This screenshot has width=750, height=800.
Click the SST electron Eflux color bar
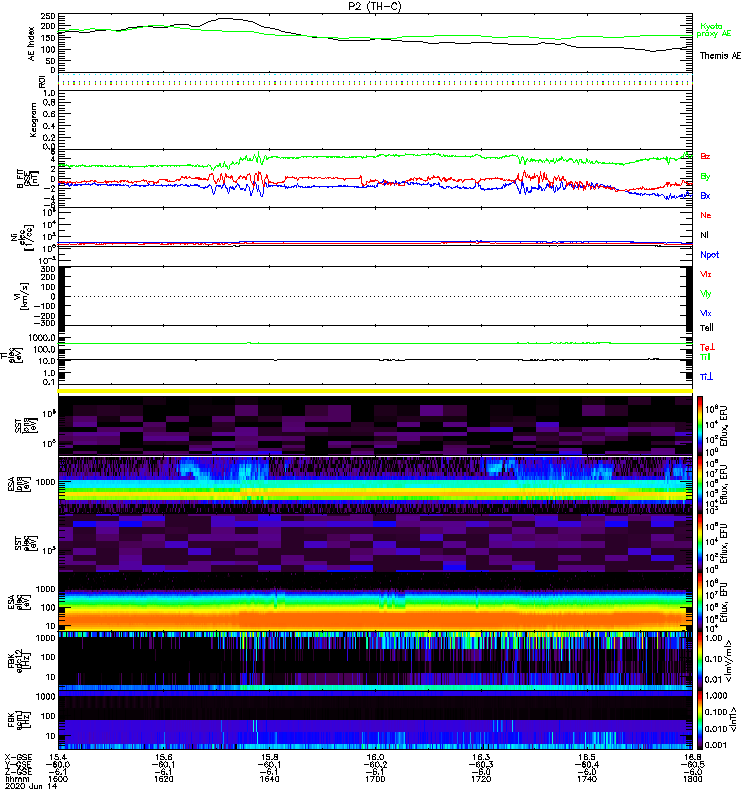point(700,543)
